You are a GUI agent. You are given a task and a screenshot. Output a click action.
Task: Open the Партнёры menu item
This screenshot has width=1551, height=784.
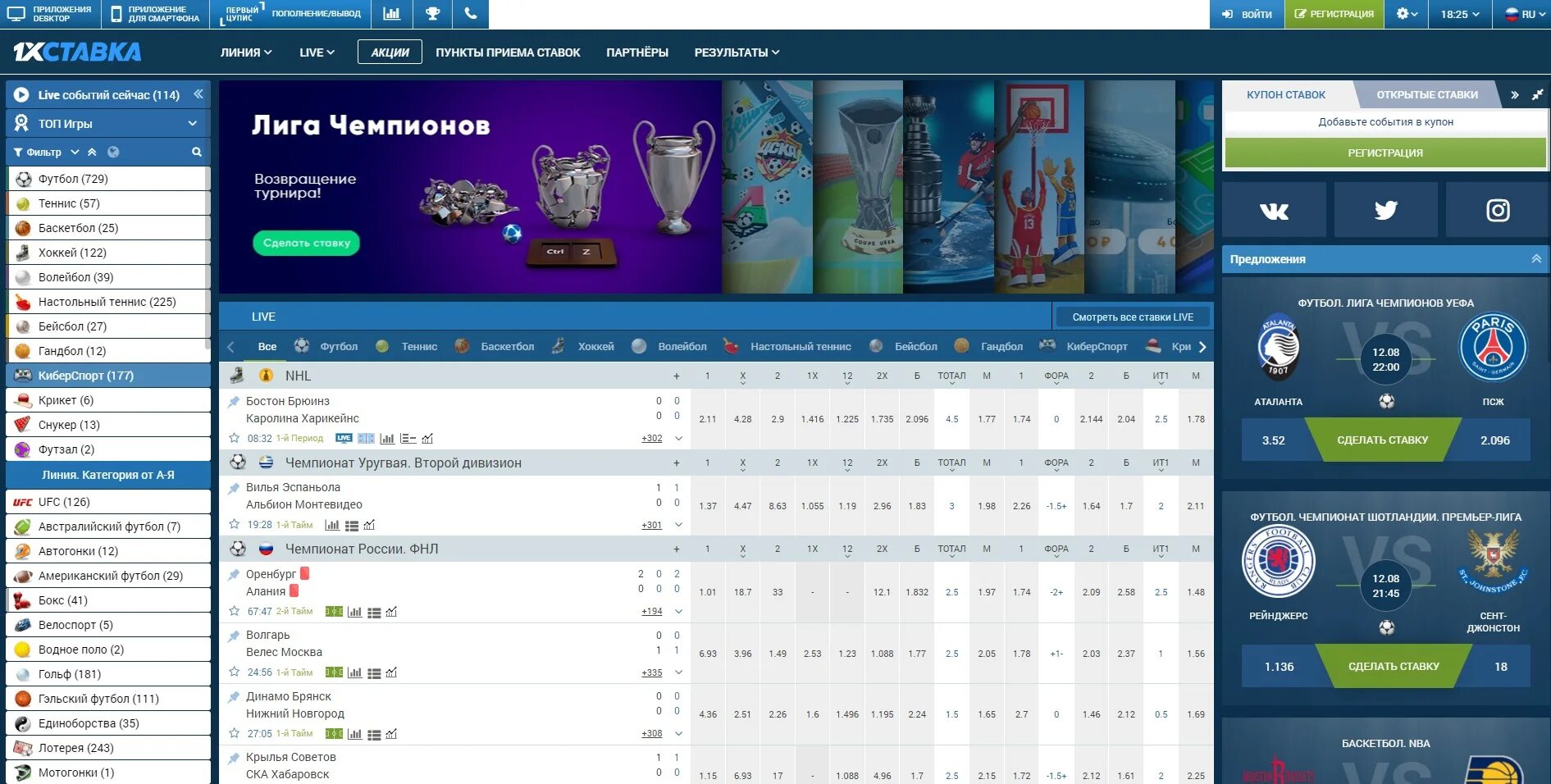(637, 52)
